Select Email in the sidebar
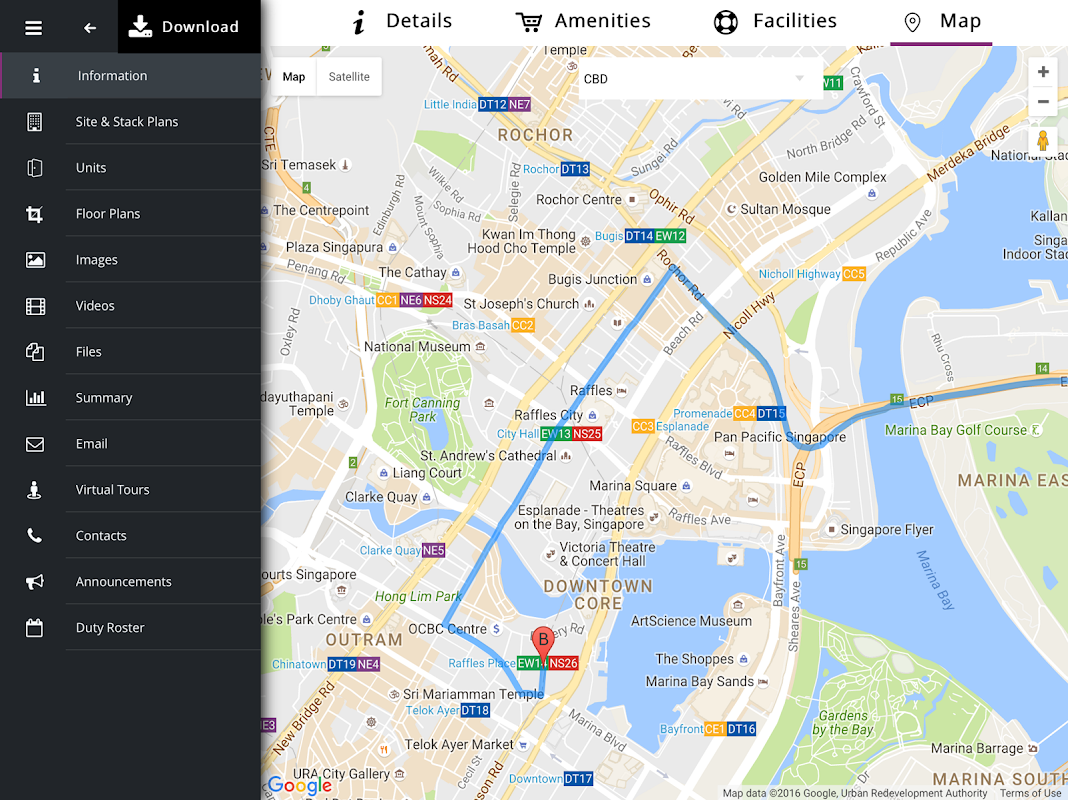 (131, 444)
